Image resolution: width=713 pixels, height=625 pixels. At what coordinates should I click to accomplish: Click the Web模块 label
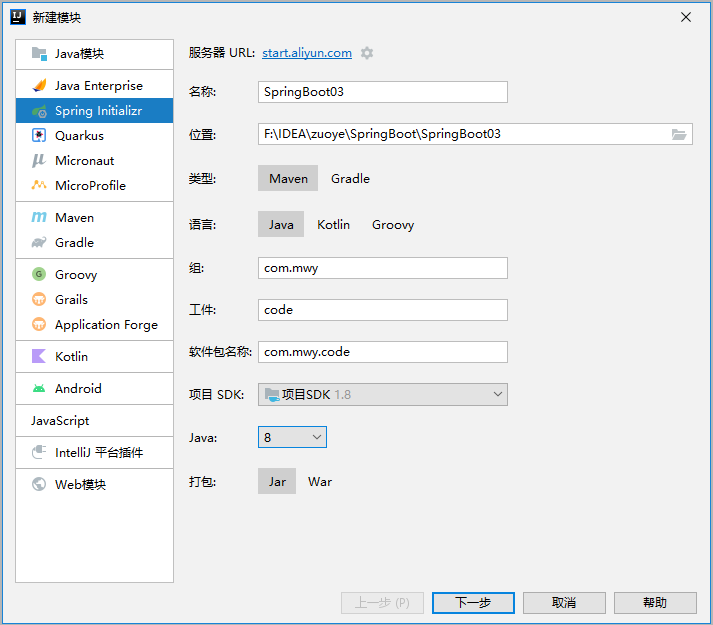click(x=80, y=484)
